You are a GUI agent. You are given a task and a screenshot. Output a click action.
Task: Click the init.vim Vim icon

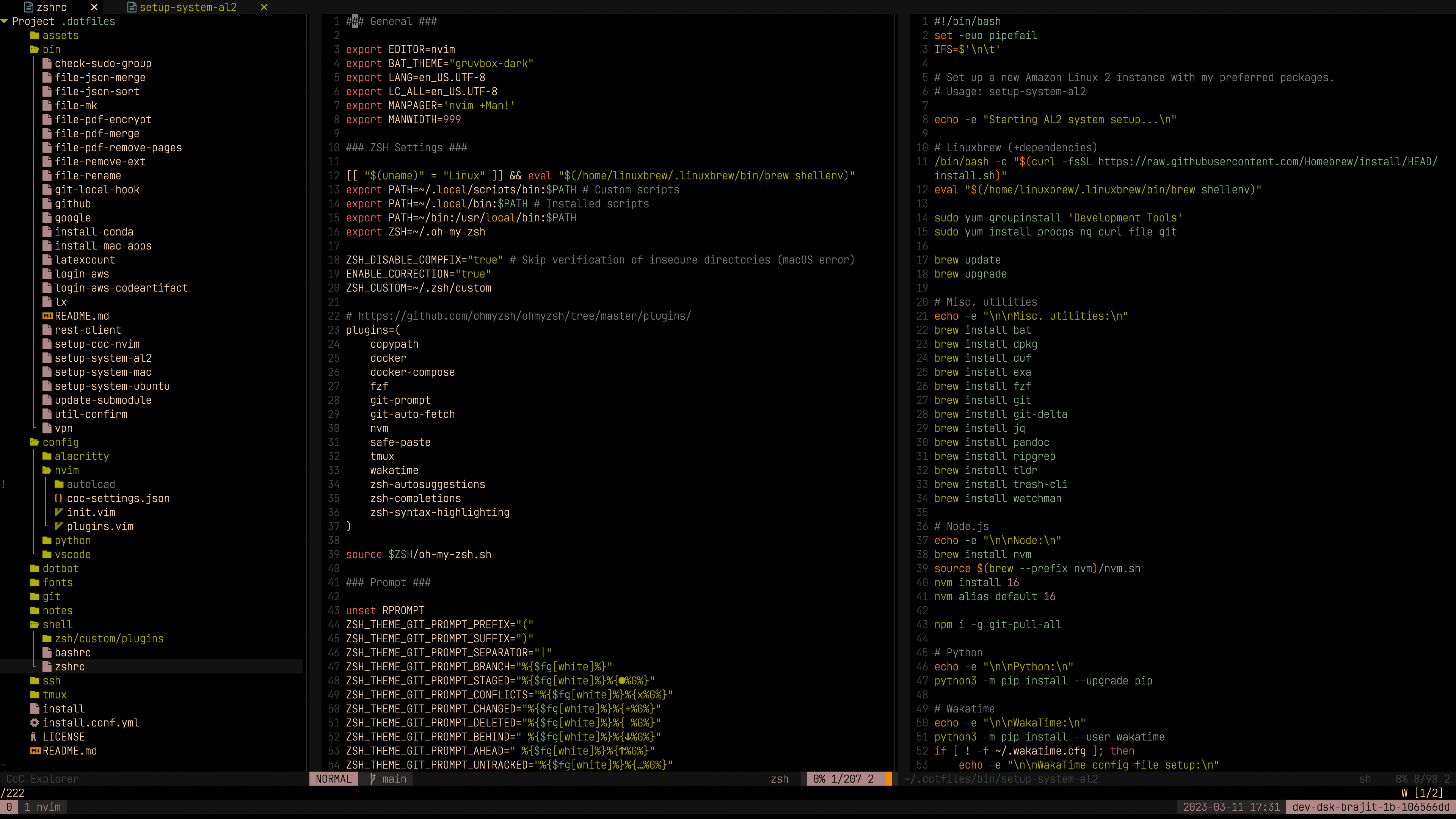(59, 513)
